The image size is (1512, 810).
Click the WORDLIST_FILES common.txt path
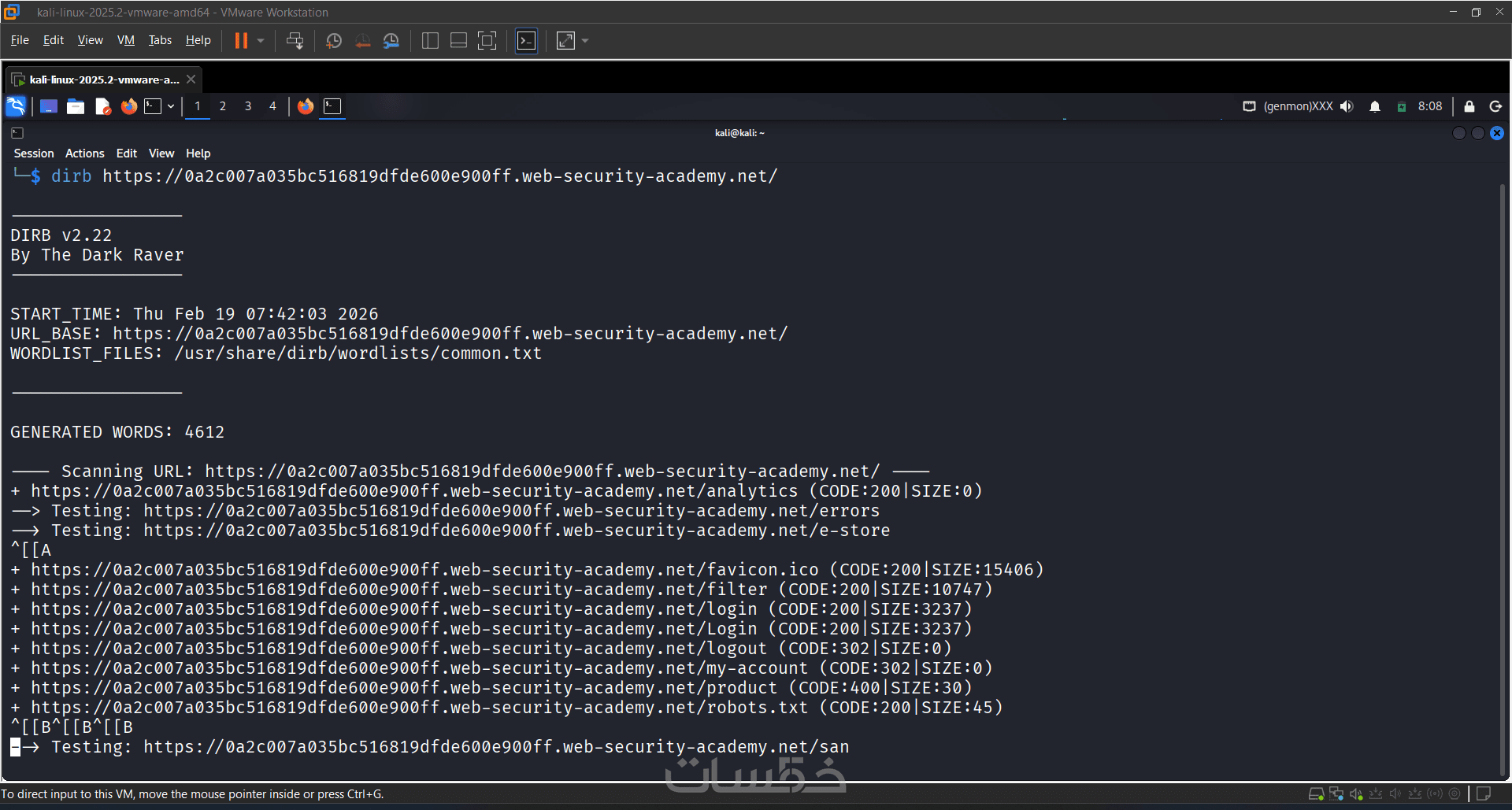point(358,353)
